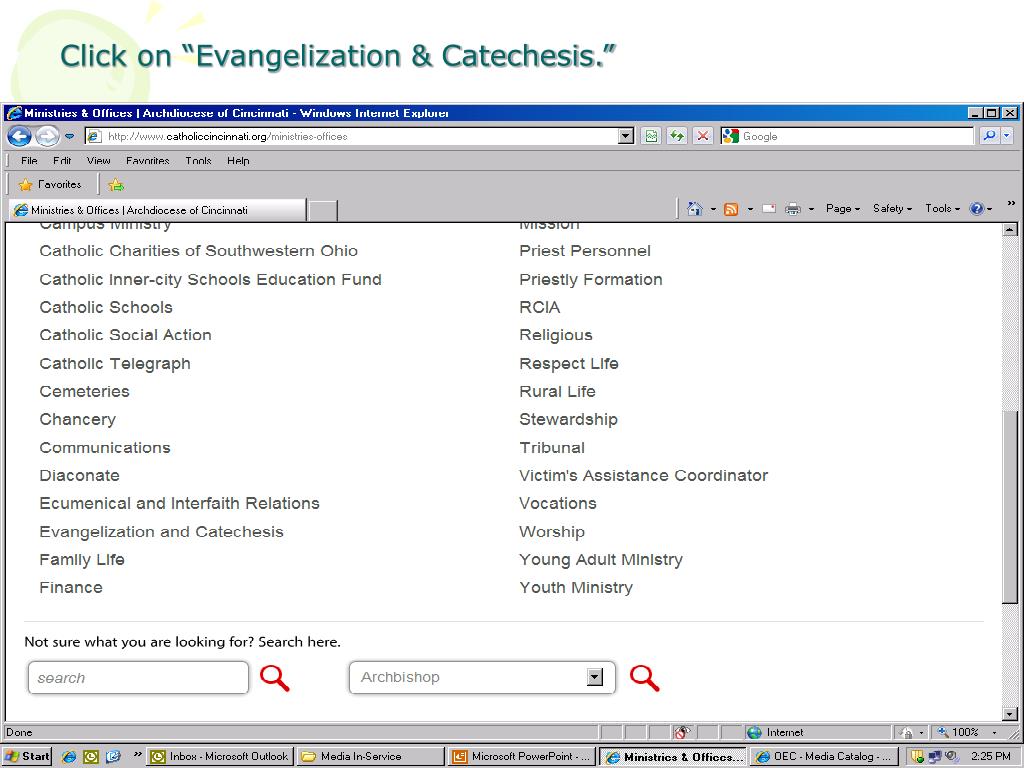Open the Favorites menu
1024x768 pixels.
(148, 161)
